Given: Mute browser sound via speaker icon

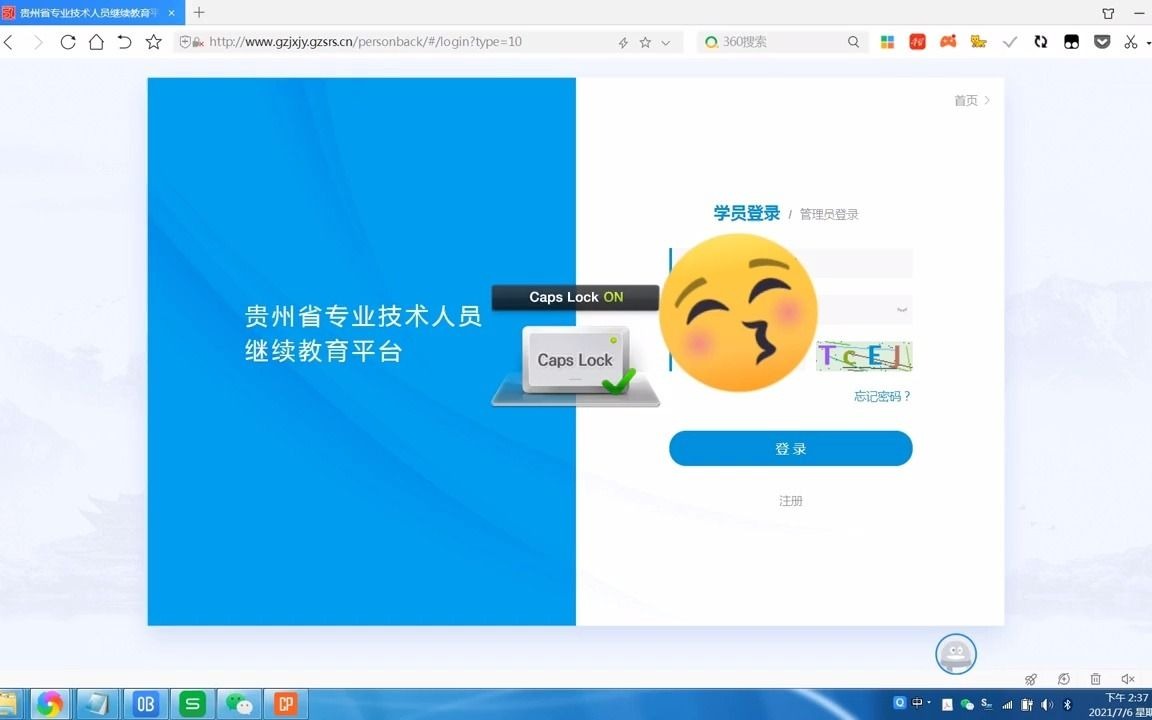Looking at the screenshot, I should click(1126, 679).
